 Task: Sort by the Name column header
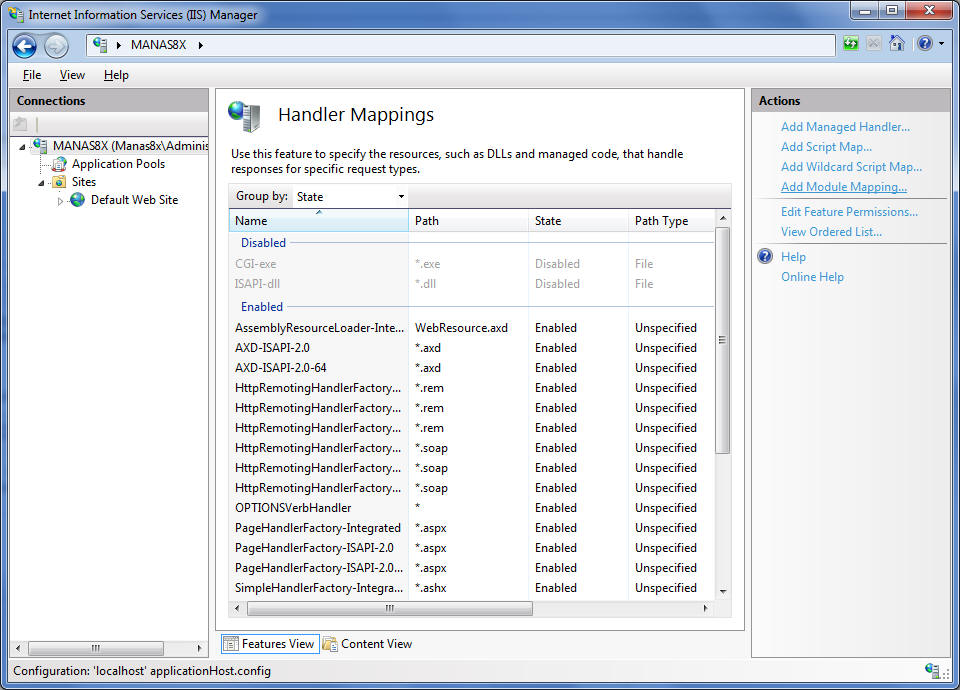pos(319,220)
